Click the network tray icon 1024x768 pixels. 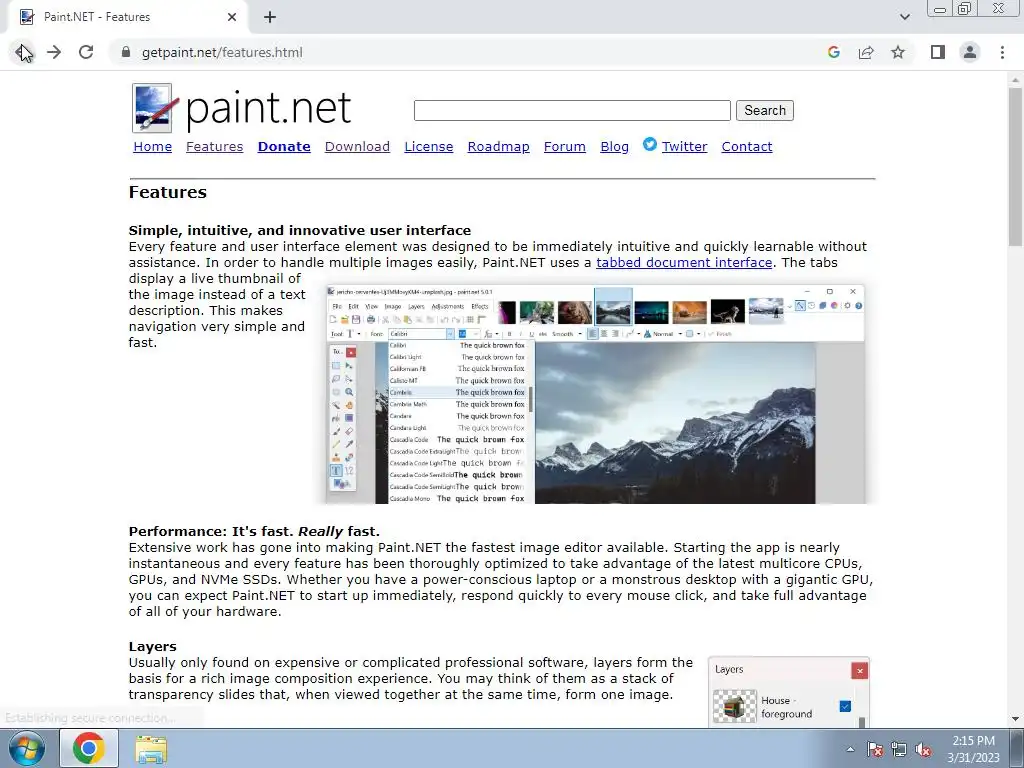(x=899, y=749)
